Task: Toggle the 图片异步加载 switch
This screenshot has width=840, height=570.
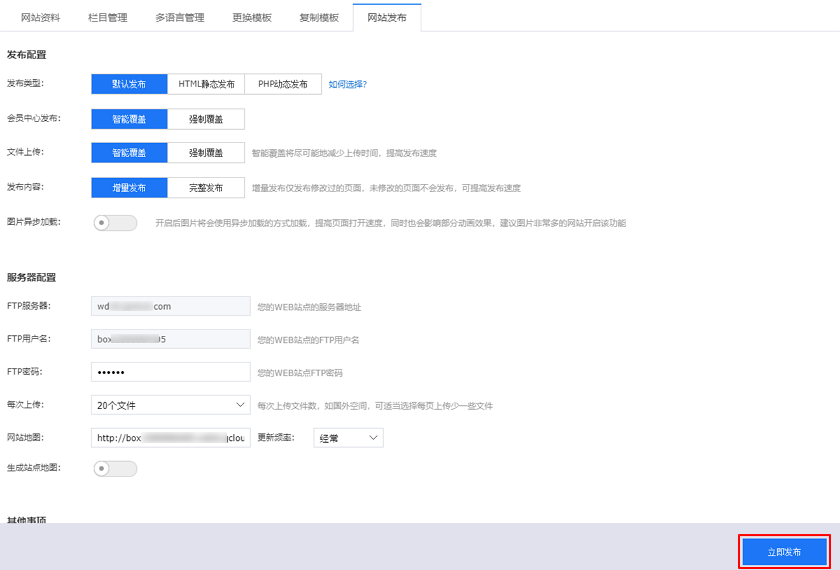Action: click(115, 222)
